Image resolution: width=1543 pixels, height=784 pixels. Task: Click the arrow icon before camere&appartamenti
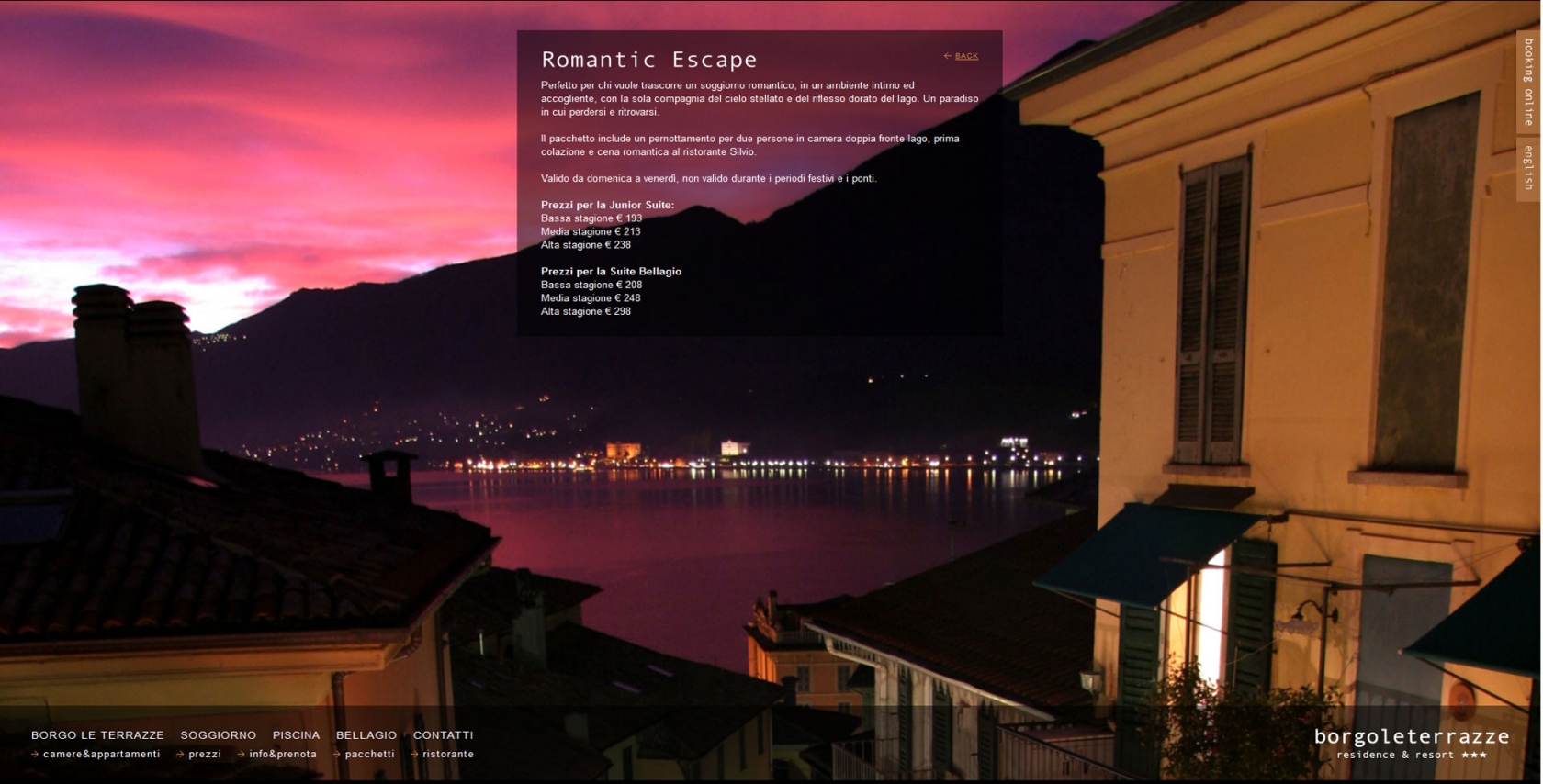[x=35, y=755]
